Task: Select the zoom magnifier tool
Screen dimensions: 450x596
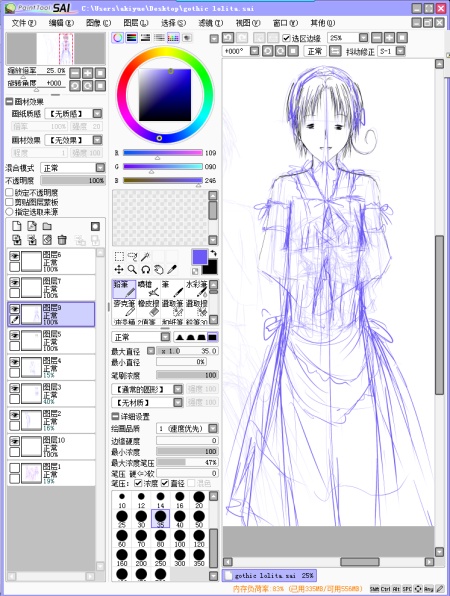Action: coord(132,269)
